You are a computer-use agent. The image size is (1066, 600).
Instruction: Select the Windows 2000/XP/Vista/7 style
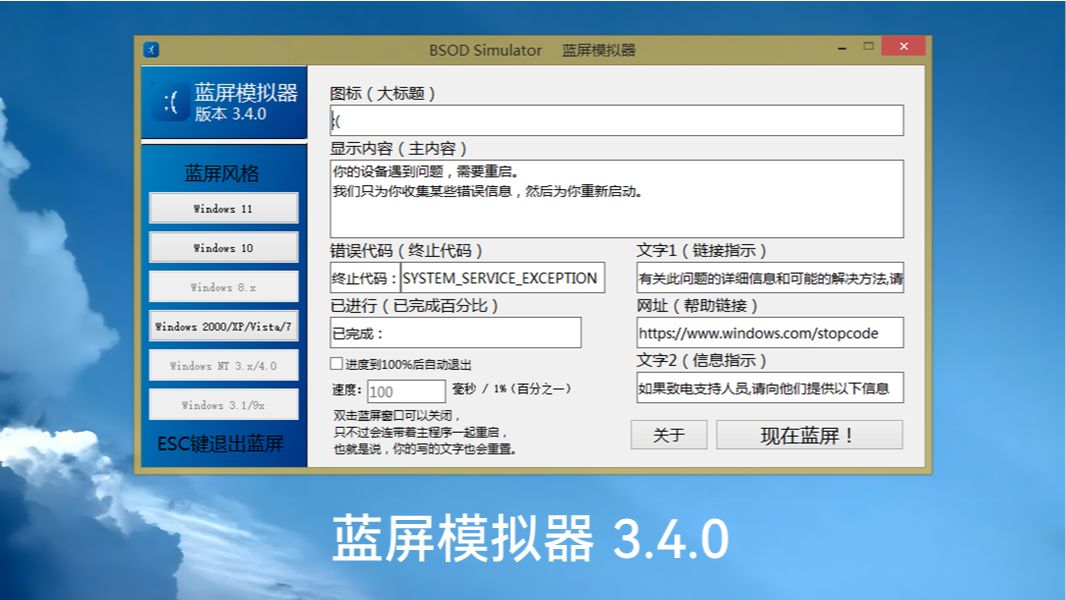[224, 325]
